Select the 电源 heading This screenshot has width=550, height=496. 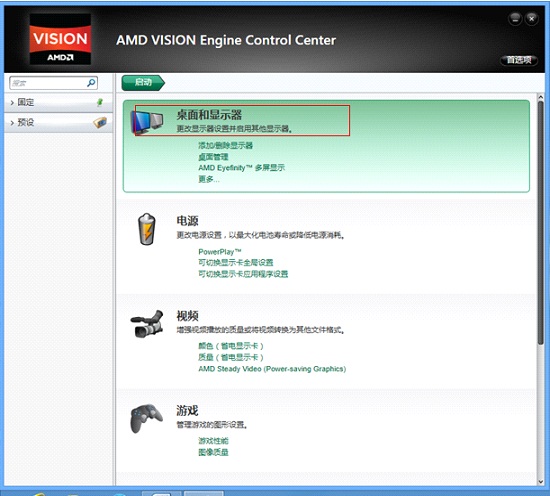click(x=187, y=221)
